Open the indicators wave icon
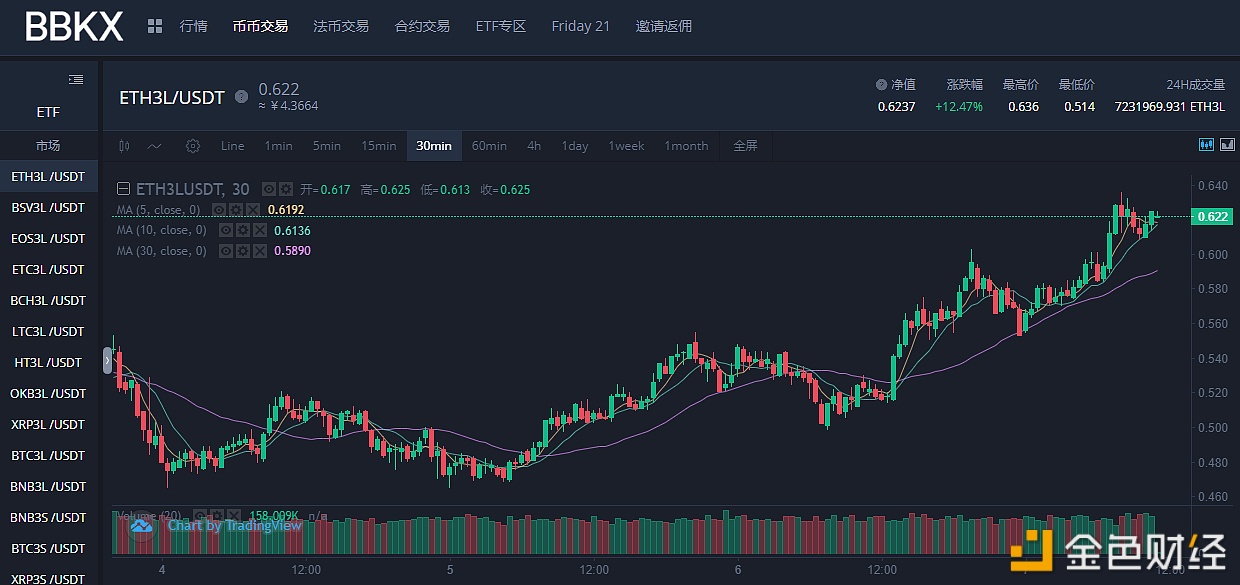 [155, 146]
